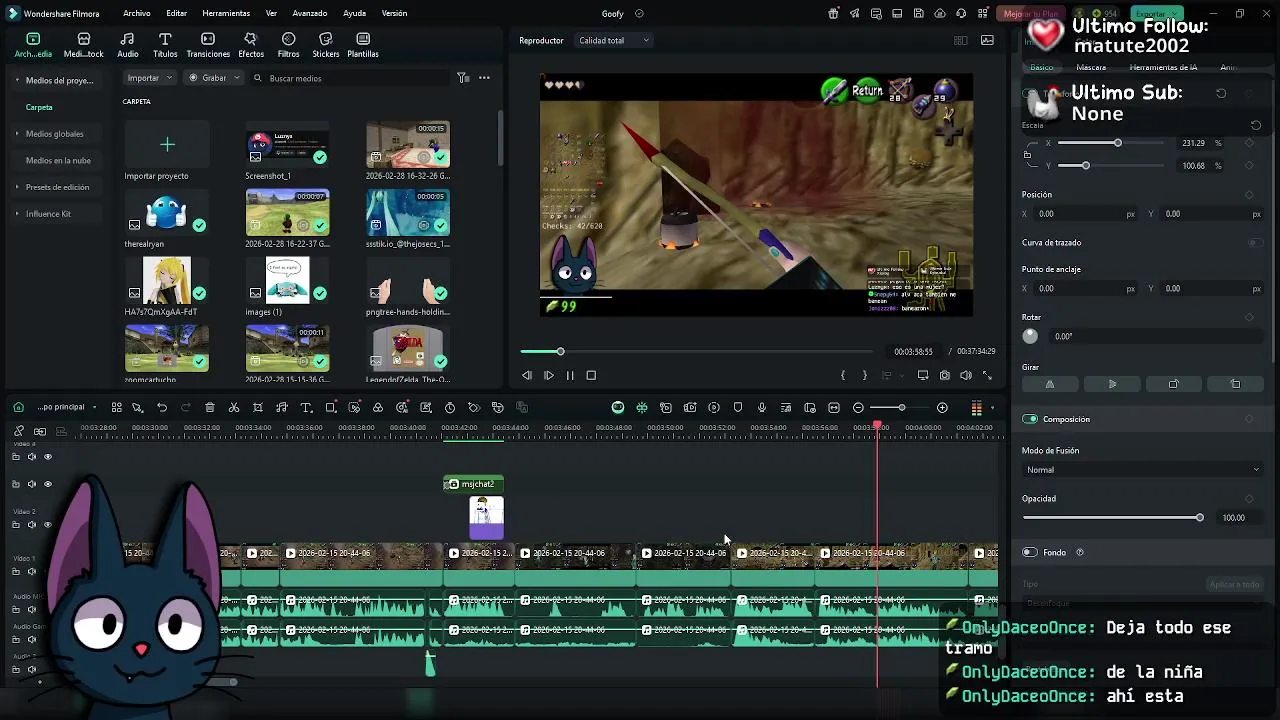Image resolution: width=1280 pixels, height=720 pixels.
Task: Open the Herramientas menu
Action: [226, 14]
